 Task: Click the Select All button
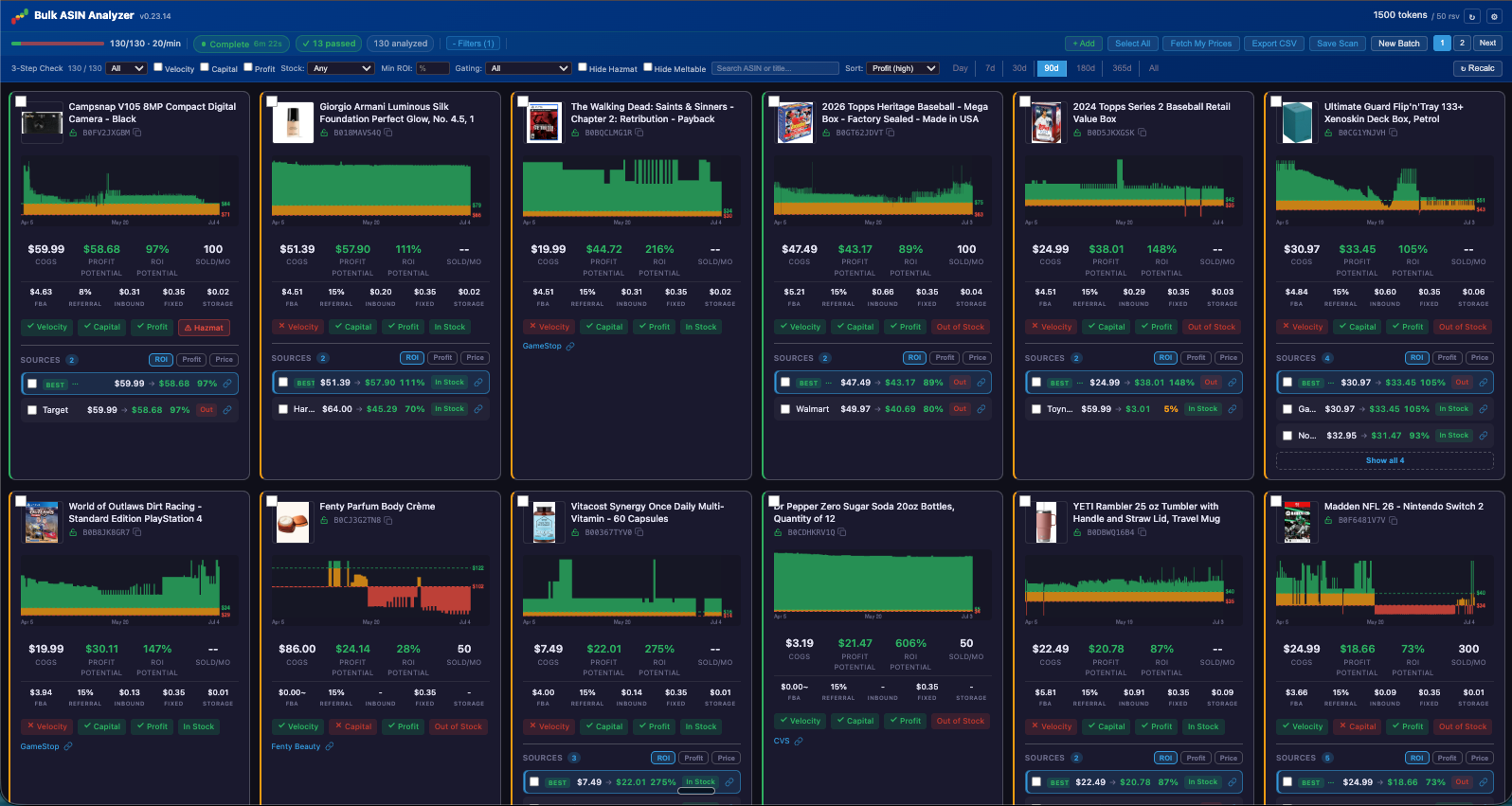pyautogui.click(x=1132, y=44)
